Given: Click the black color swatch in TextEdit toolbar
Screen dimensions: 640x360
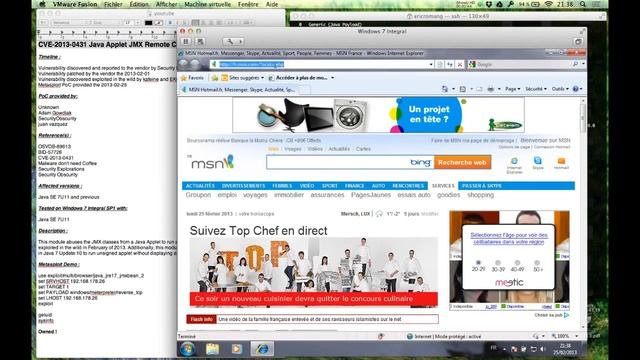Looking at the screenshot, I should [149, 23].
